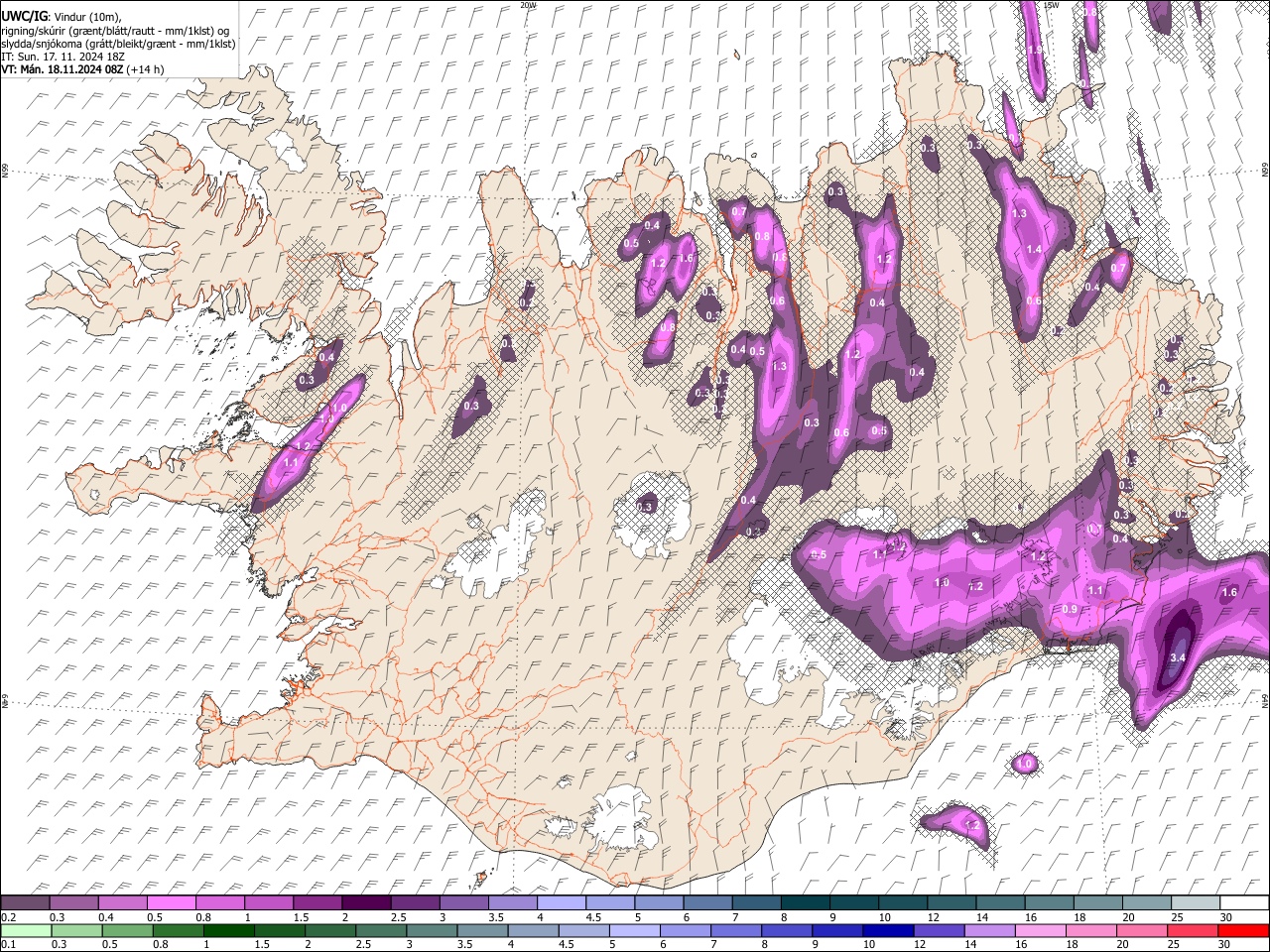Screen dimensions: 1270x952
Task: Pick the 14–16 swatch in upper legend
Action: pyautogui.click(x=1001, y=902)
